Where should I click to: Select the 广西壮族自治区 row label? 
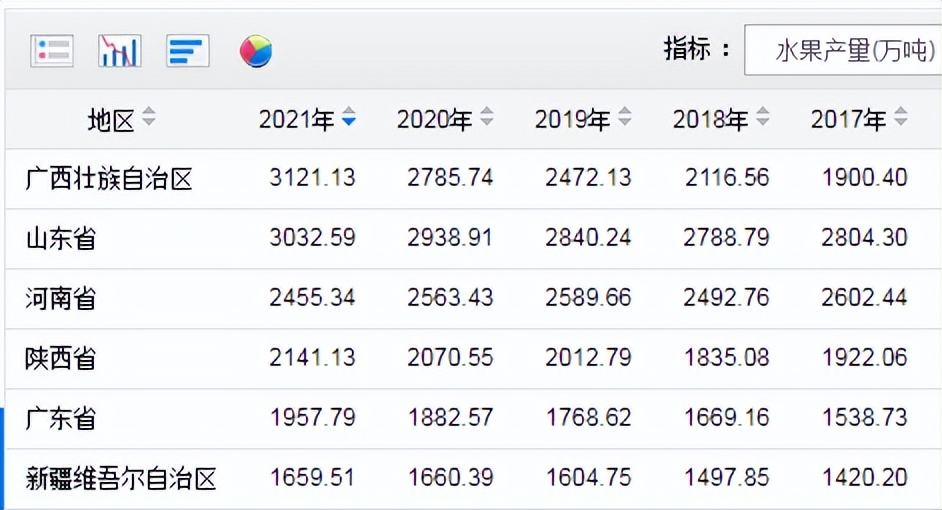[x=109, y=179]
